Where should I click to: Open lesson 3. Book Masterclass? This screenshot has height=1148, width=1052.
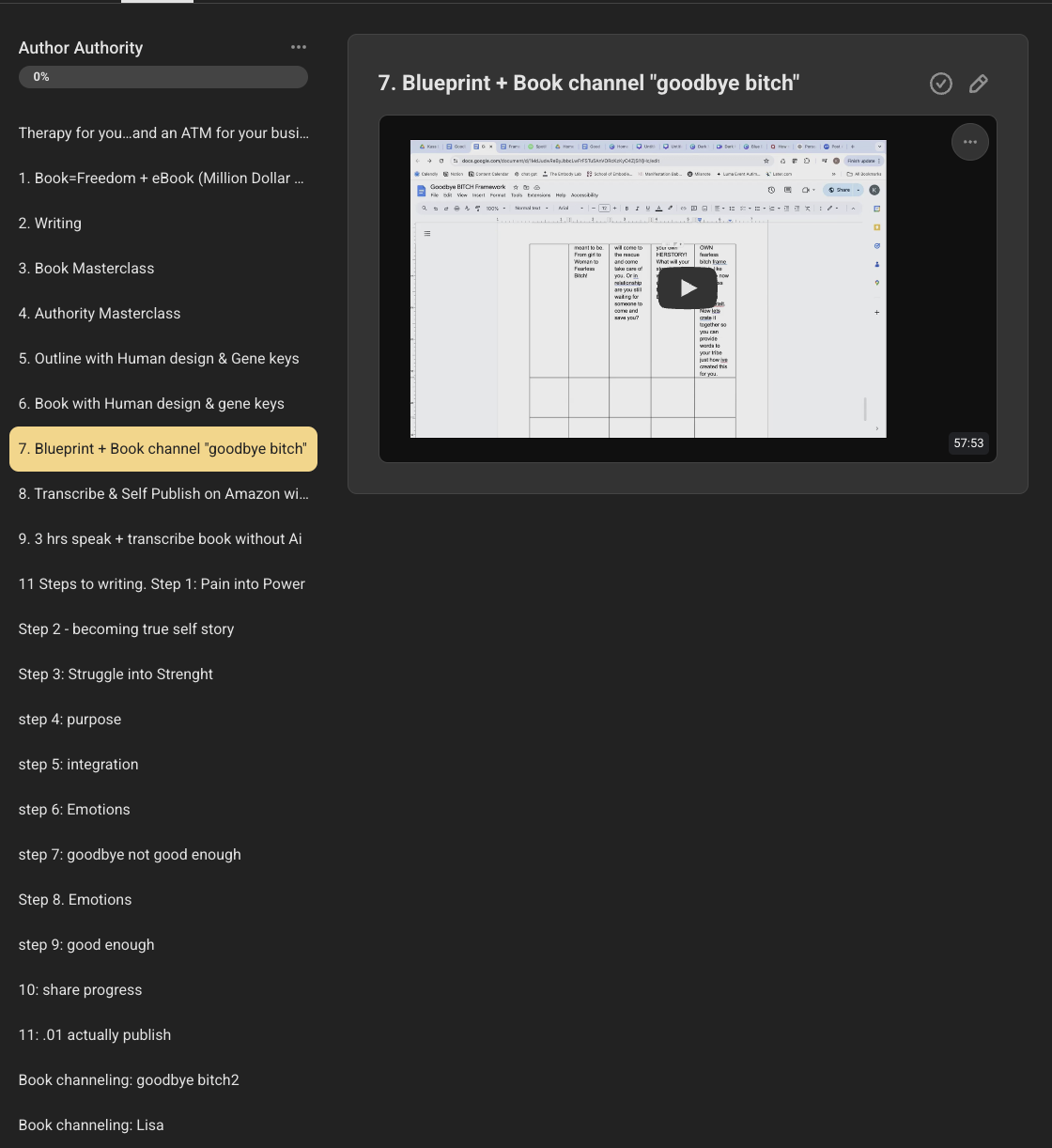163,269
